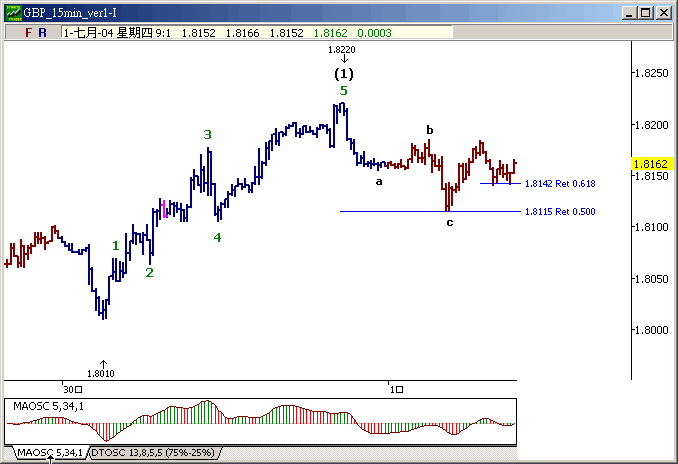
Task: Click the green wave 4 label
Action: point(217,237)
